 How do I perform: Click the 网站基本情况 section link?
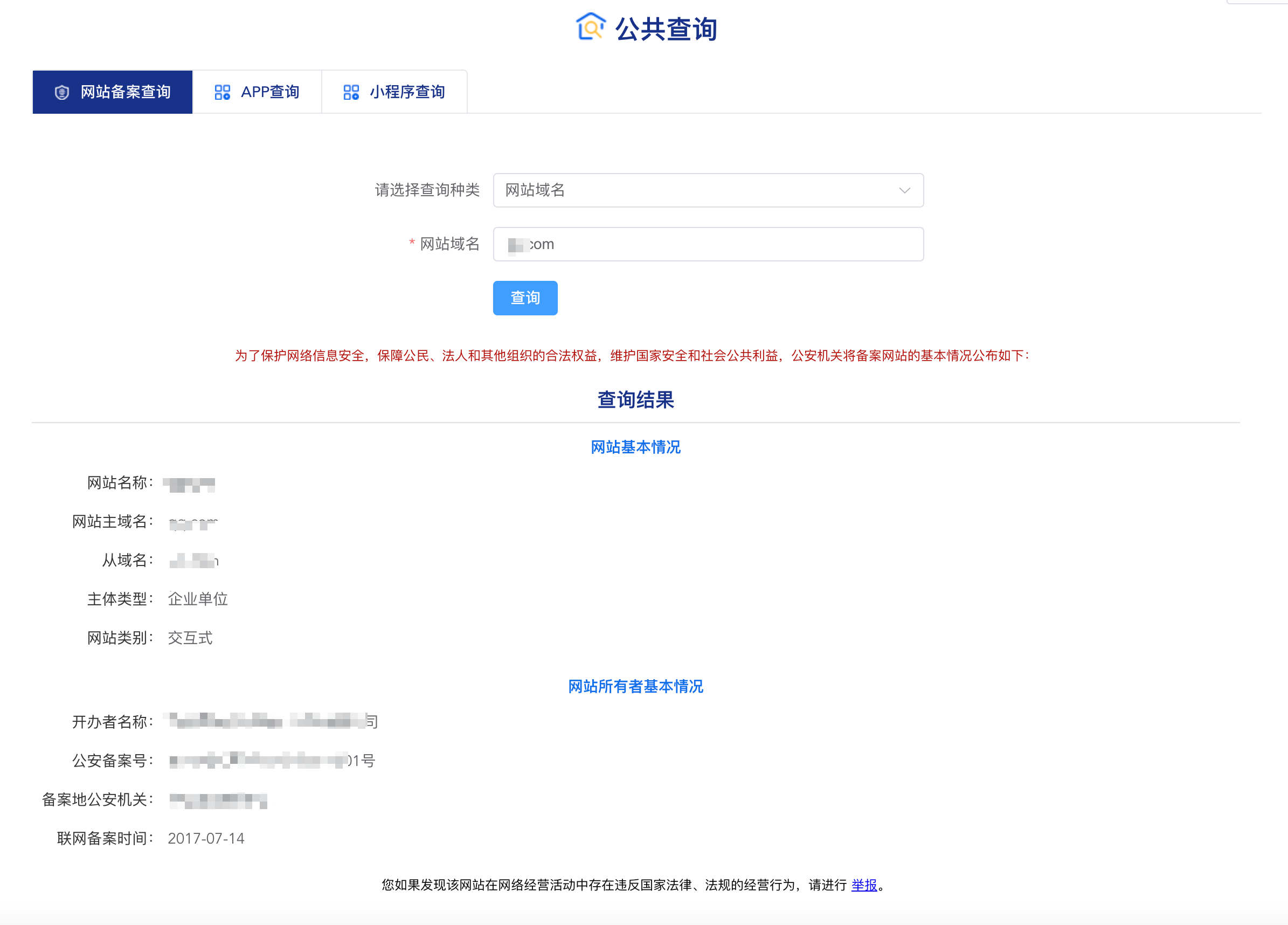pos(635,447)
